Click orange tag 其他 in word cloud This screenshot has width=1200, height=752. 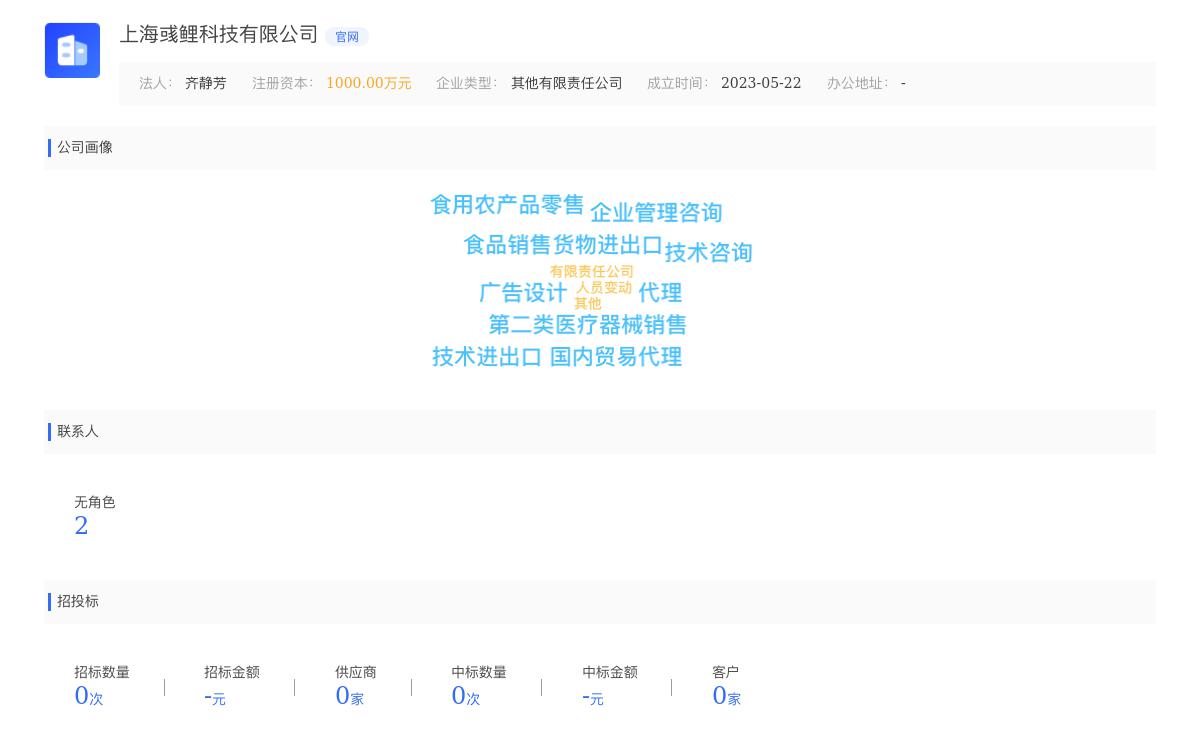[x=588, y=304]
